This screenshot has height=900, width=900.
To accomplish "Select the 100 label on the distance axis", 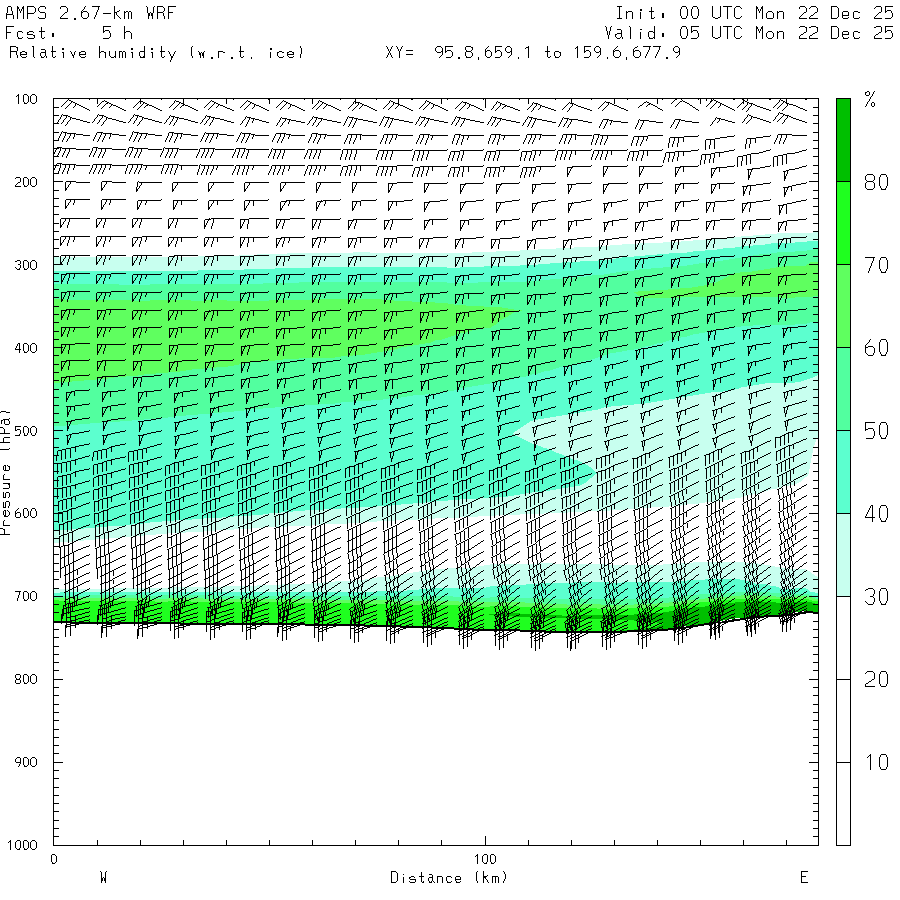I will [485, 859].
